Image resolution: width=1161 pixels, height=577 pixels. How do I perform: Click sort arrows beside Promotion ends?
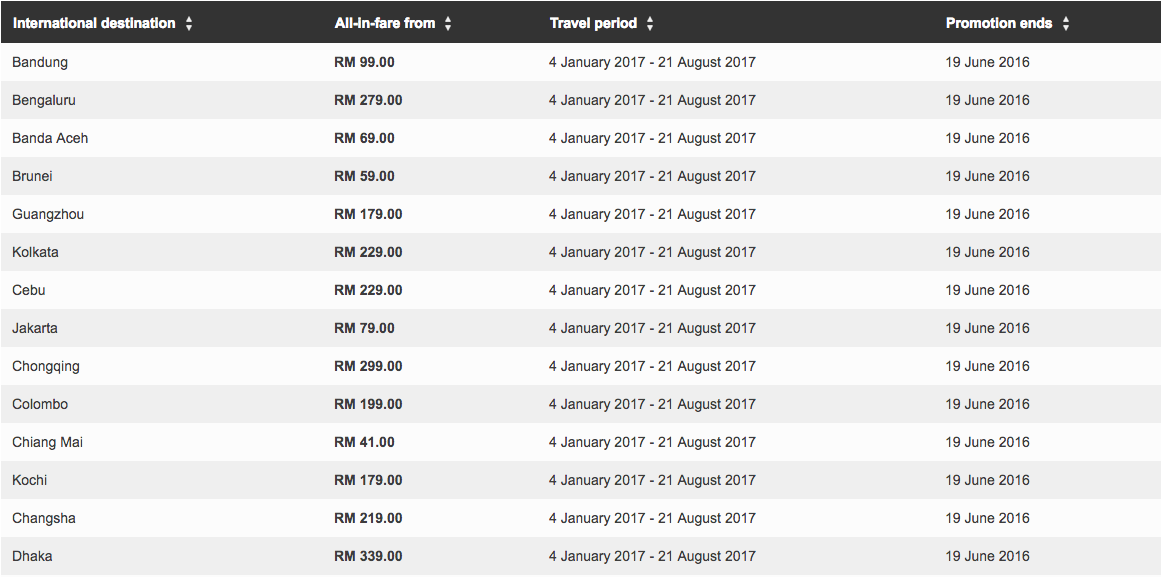coord(1066,24)
